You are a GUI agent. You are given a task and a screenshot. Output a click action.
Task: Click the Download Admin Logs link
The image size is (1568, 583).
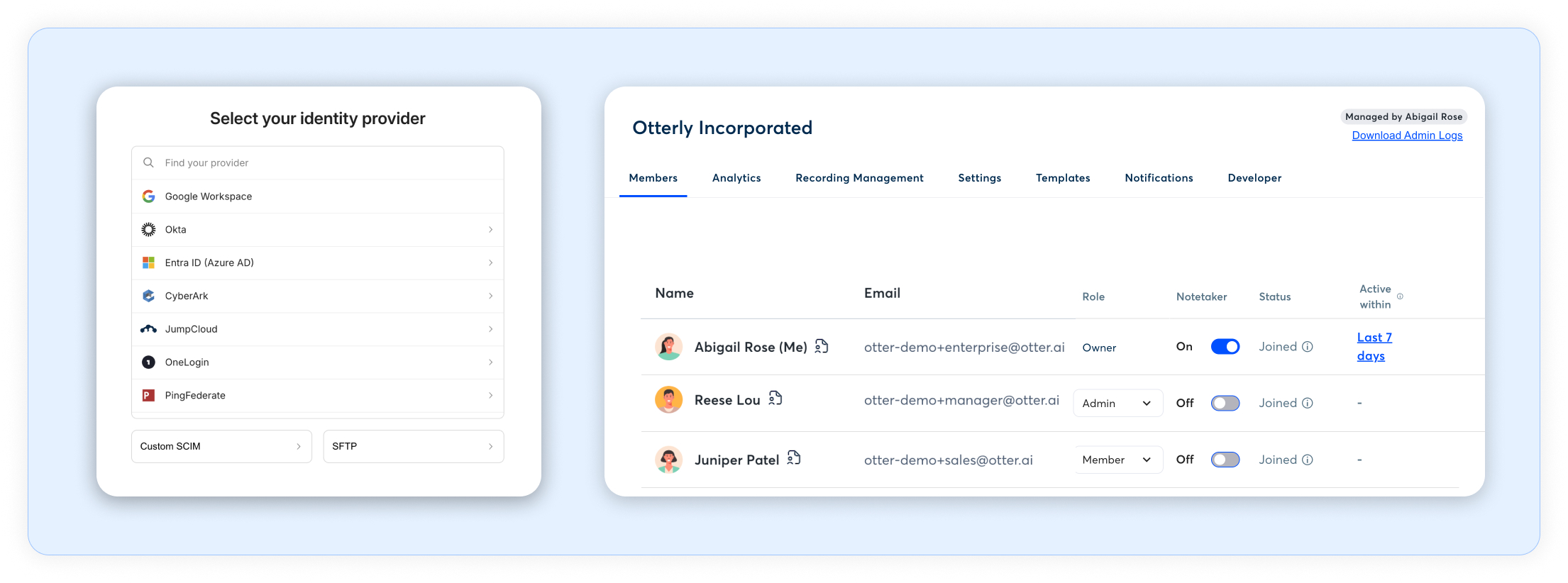click(1406, 135)
